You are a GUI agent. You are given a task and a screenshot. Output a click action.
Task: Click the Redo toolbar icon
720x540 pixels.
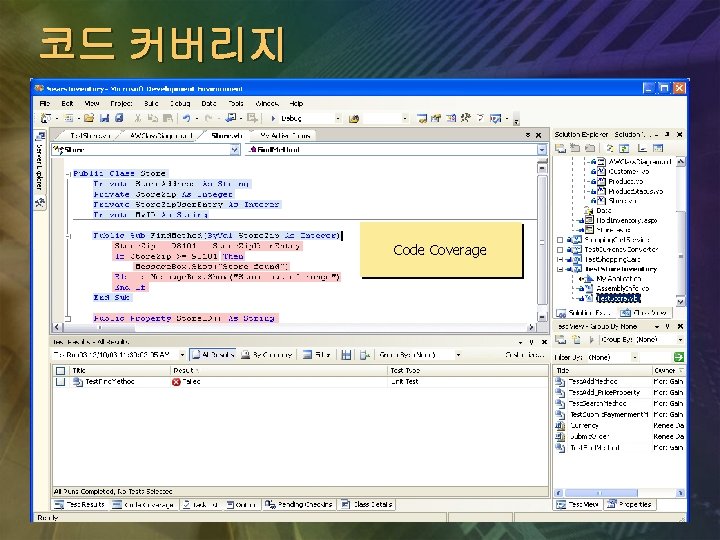point(208,118)
